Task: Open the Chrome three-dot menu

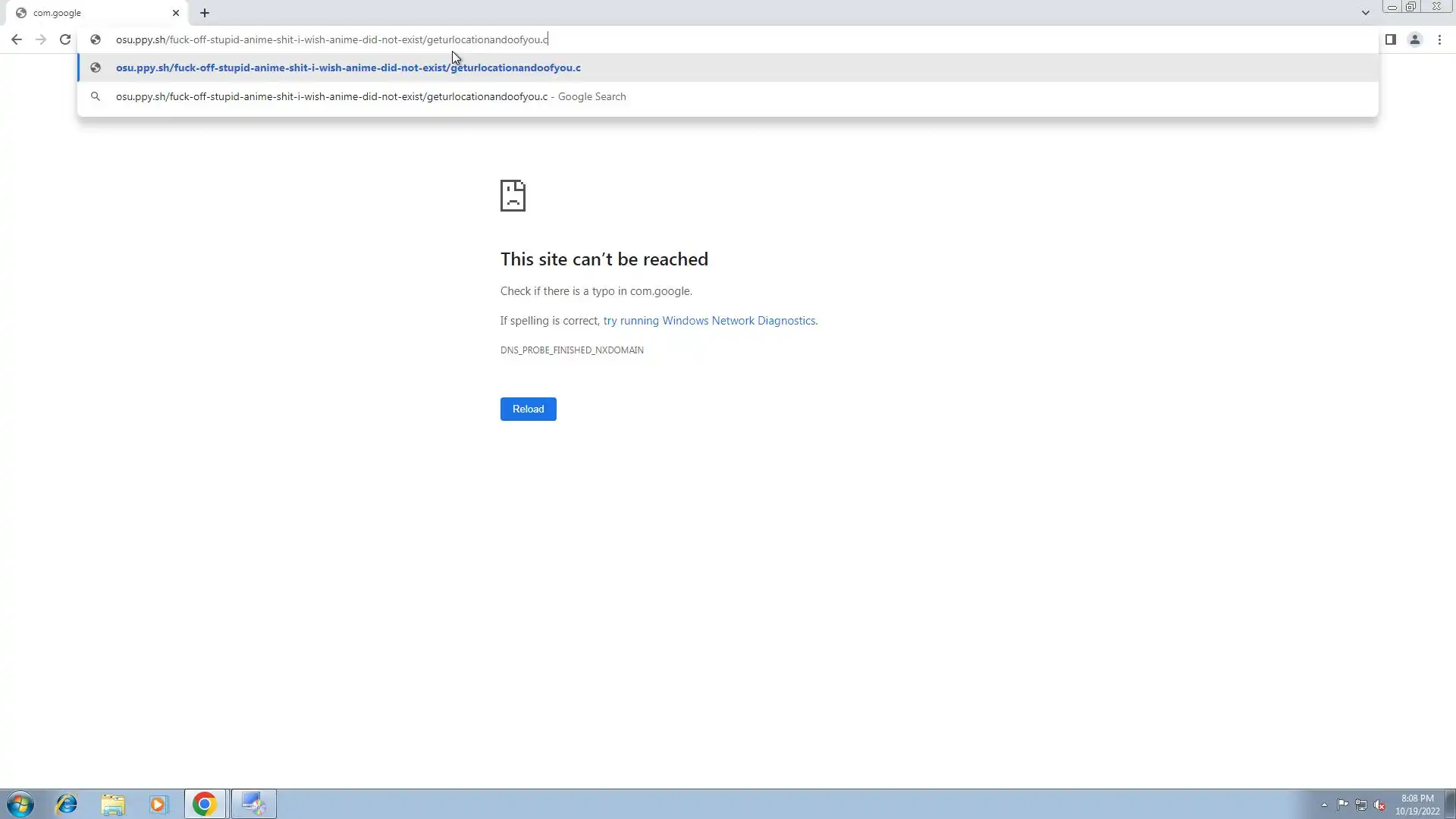Action: (x=1439, y=39)
